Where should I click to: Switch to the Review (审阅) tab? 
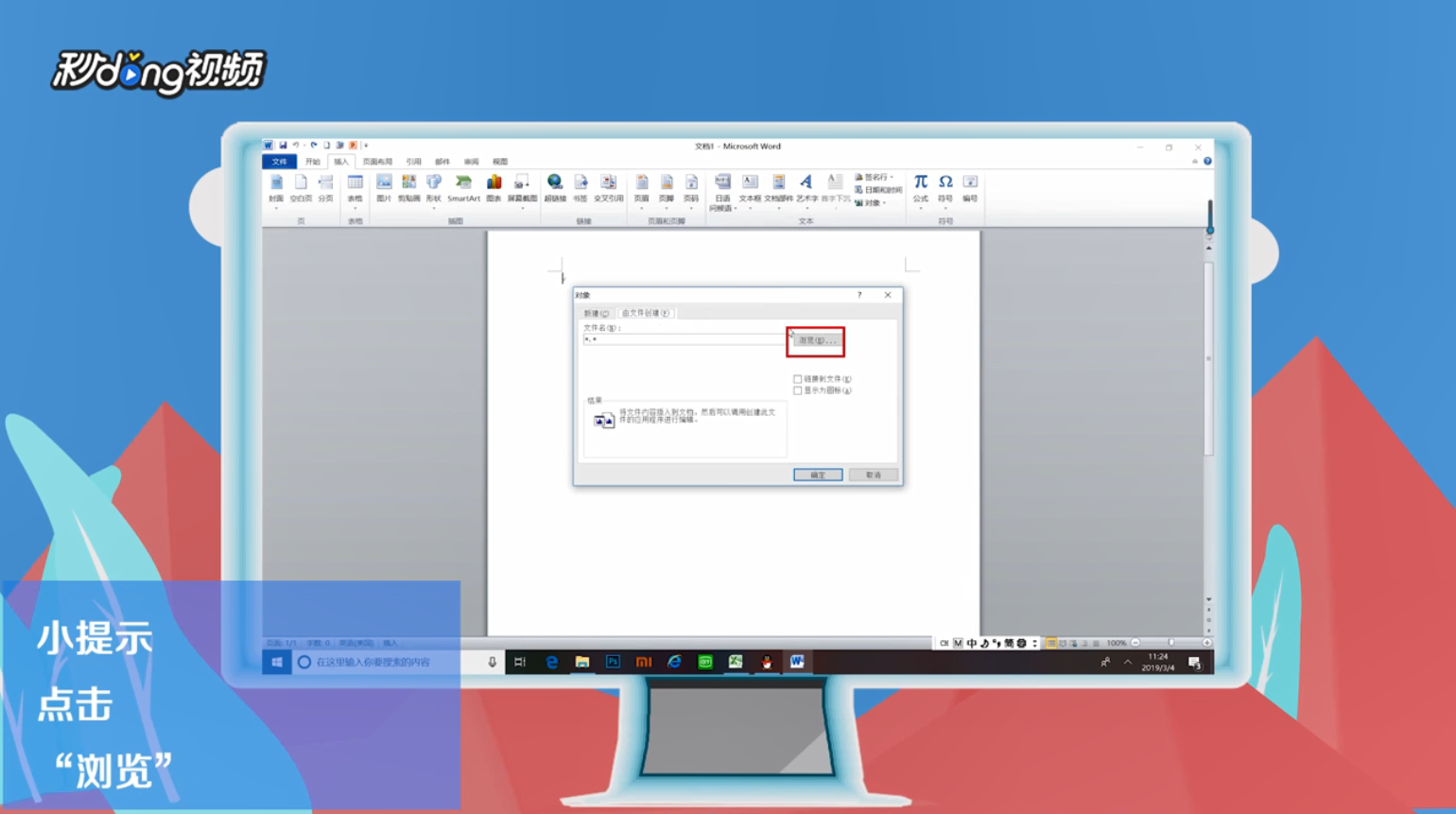coord(471,162)
